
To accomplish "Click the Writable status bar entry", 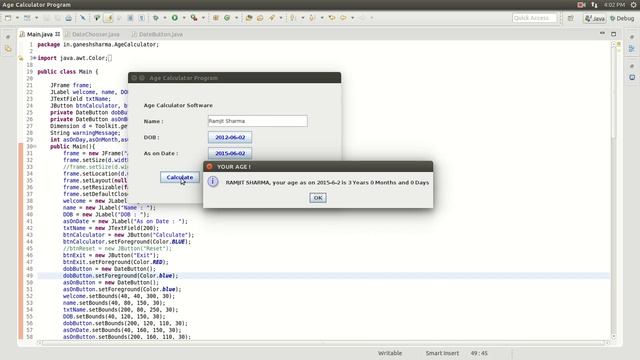I will pyautogui.click(x=390, y=353).
